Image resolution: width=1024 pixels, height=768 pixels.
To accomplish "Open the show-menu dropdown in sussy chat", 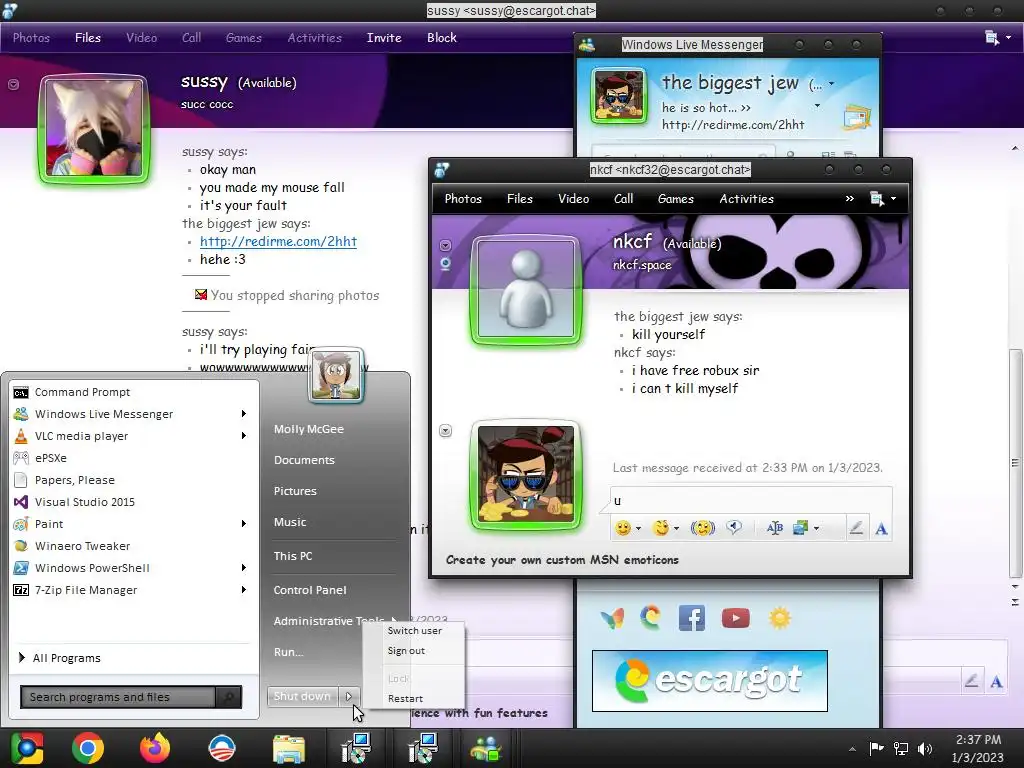I will tap(997, 38).
